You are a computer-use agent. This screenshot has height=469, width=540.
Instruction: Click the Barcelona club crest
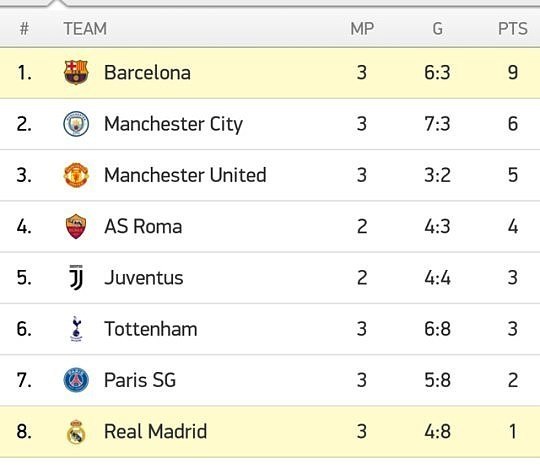coord(76,73)
